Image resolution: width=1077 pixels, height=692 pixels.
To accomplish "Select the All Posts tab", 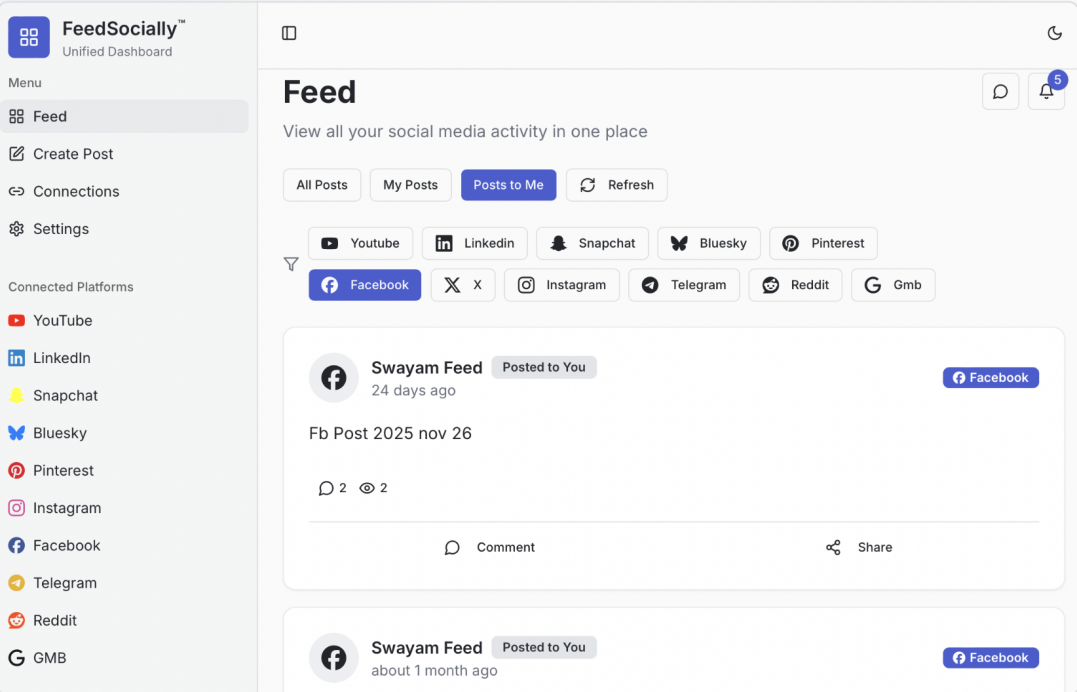I will tap(322, 185).
